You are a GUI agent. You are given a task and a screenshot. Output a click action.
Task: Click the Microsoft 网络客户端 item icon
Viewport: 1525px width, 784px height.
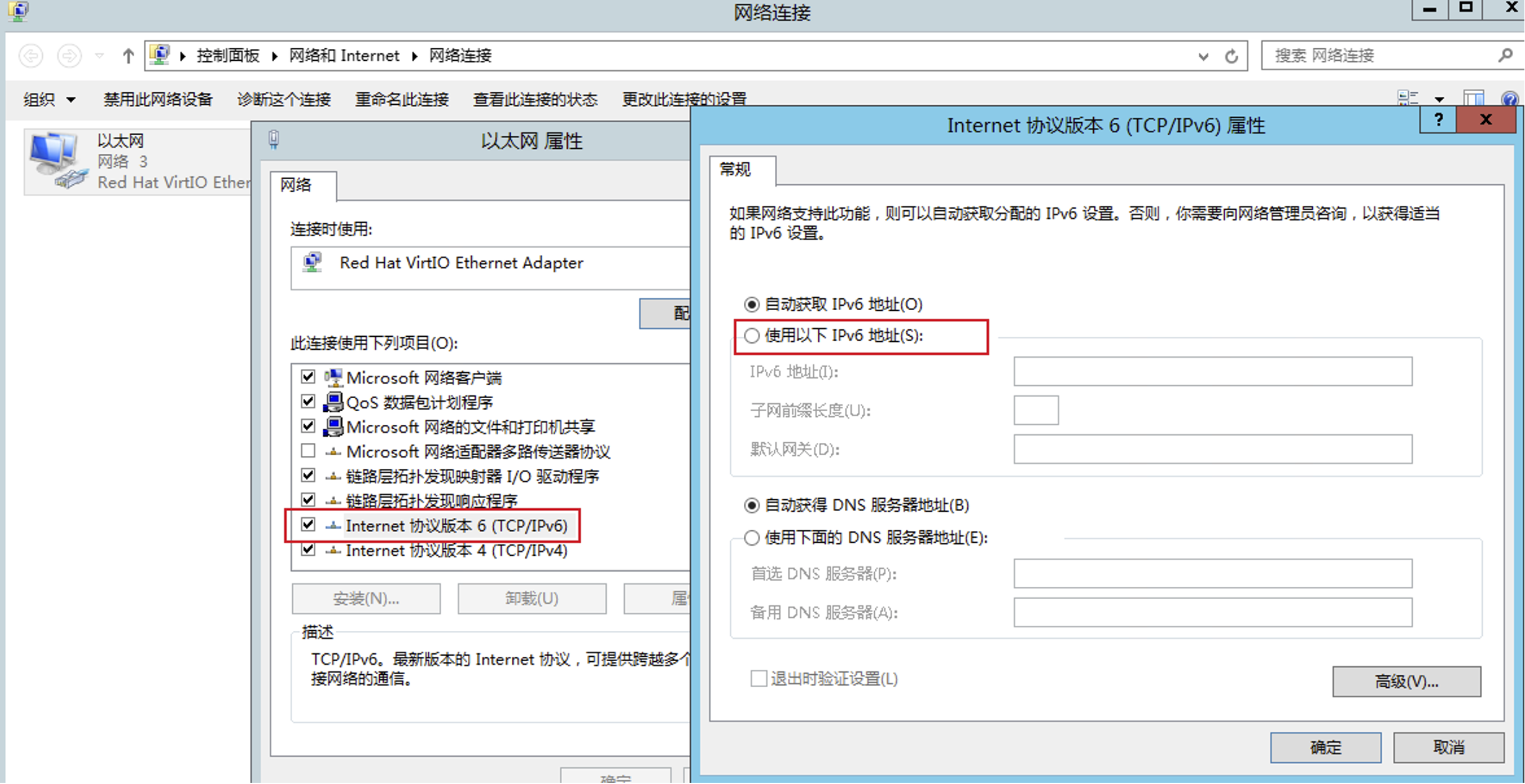(x=333, y=378)
